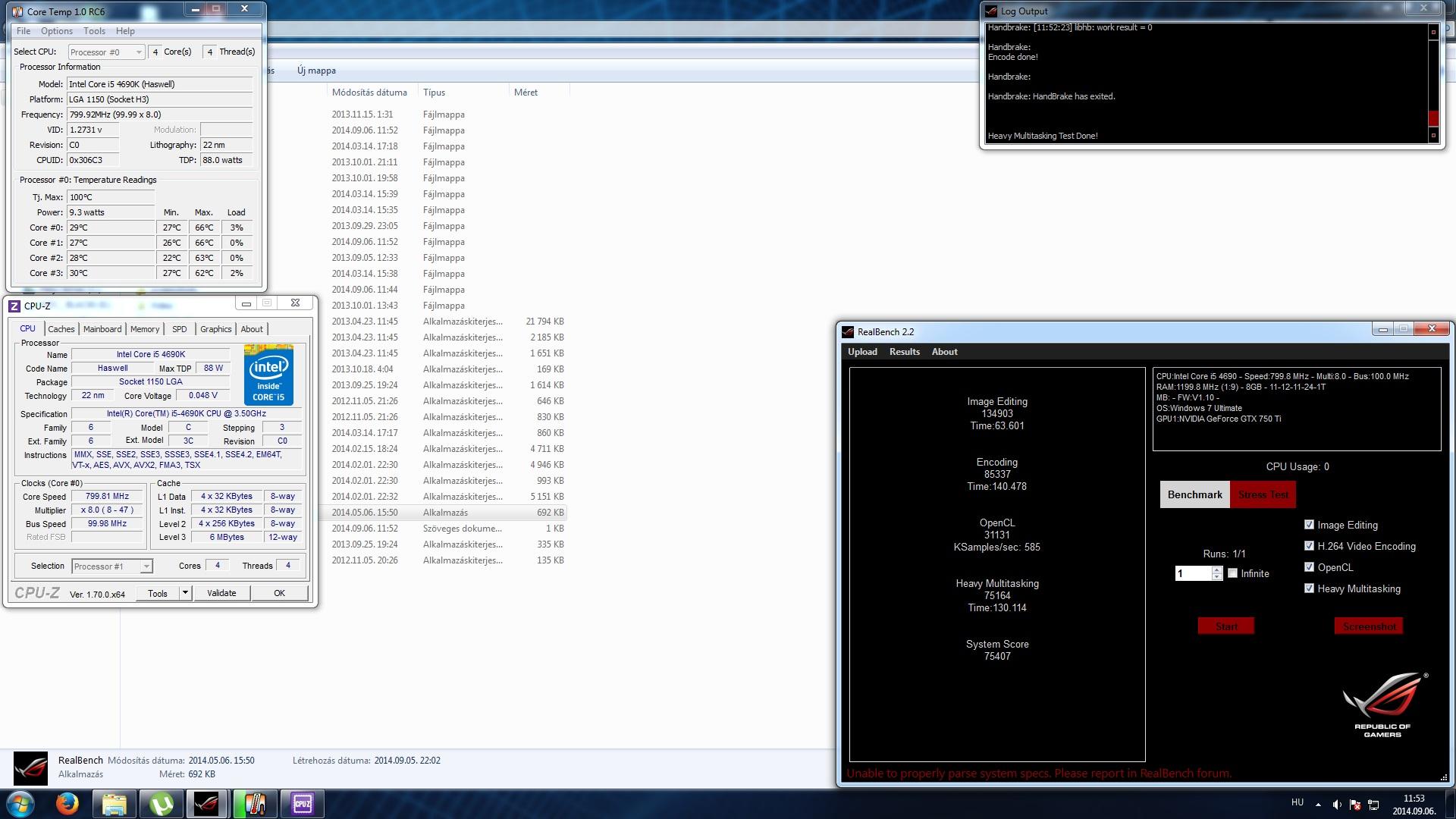Enable the Infinite runs checkbox
Screen dimensions: 1456x819
click(x=1232, y=573)
